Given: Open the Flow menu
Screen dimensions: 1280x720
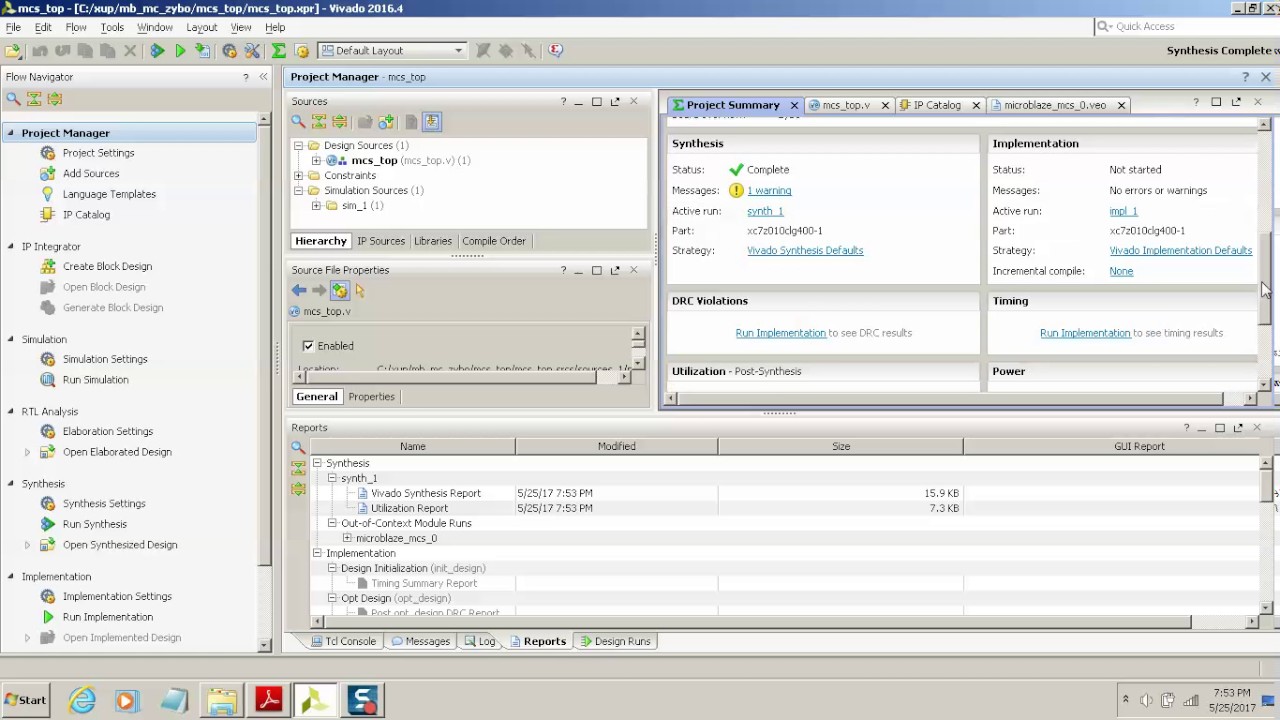Looking at the screenshot, I should click(76, 27).
